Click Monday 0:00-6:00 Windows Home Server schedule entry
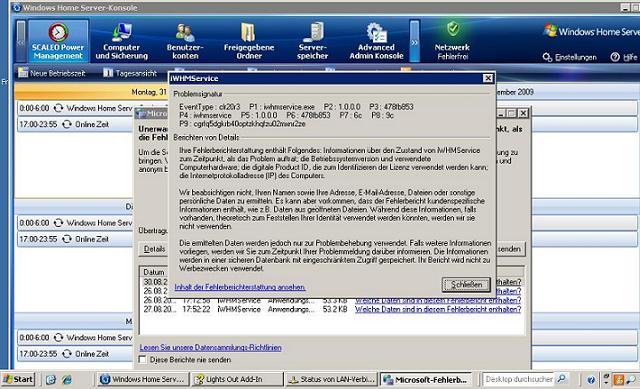This screenshot has width=640, height=389. (76, 108)
